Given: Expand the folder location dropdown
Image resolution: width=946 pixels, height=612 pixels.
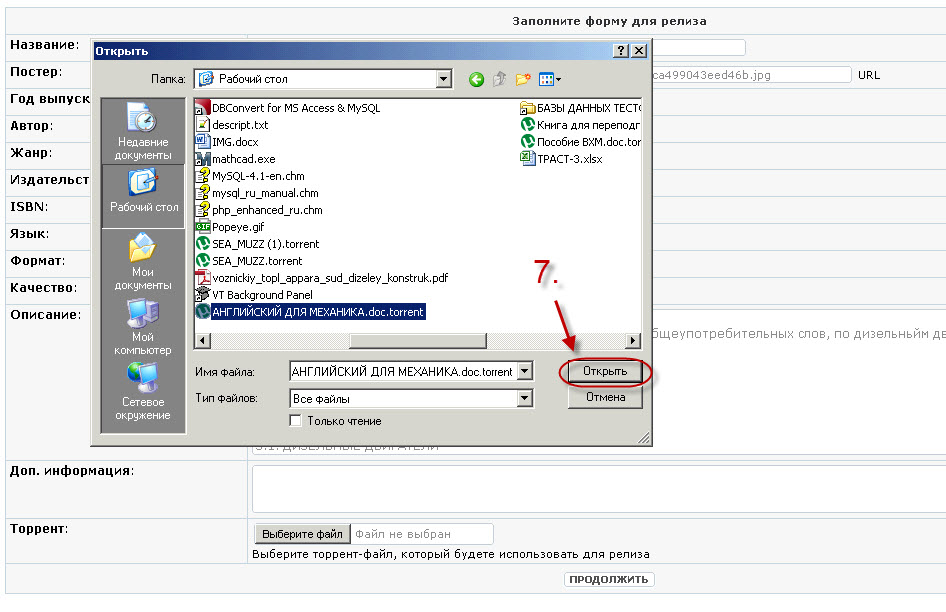Looking at the screenshot, I should tap(444, 79).
